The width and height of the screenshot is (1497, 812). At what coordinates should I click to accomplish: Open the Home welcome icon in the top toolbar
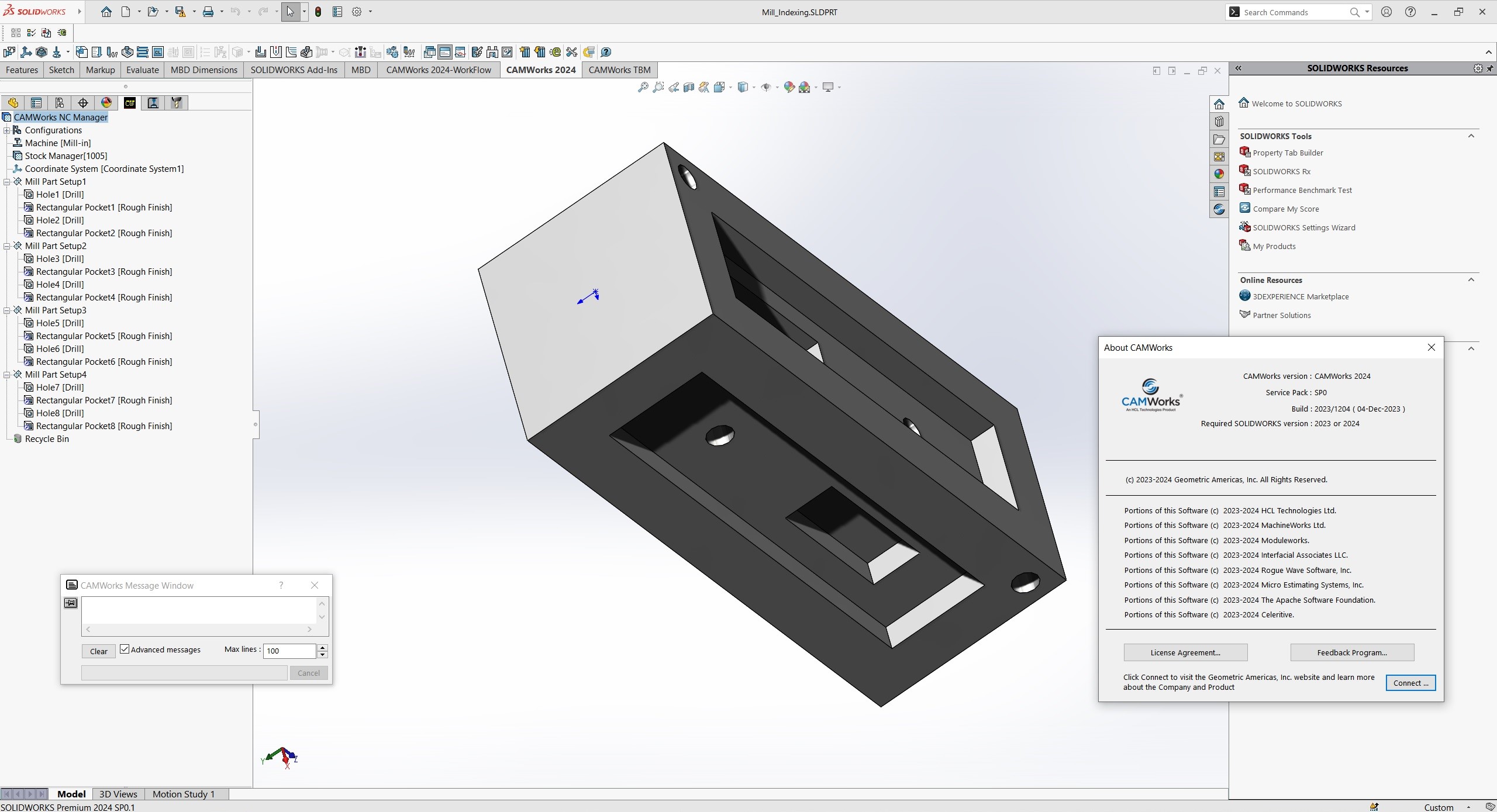point(106,12)
